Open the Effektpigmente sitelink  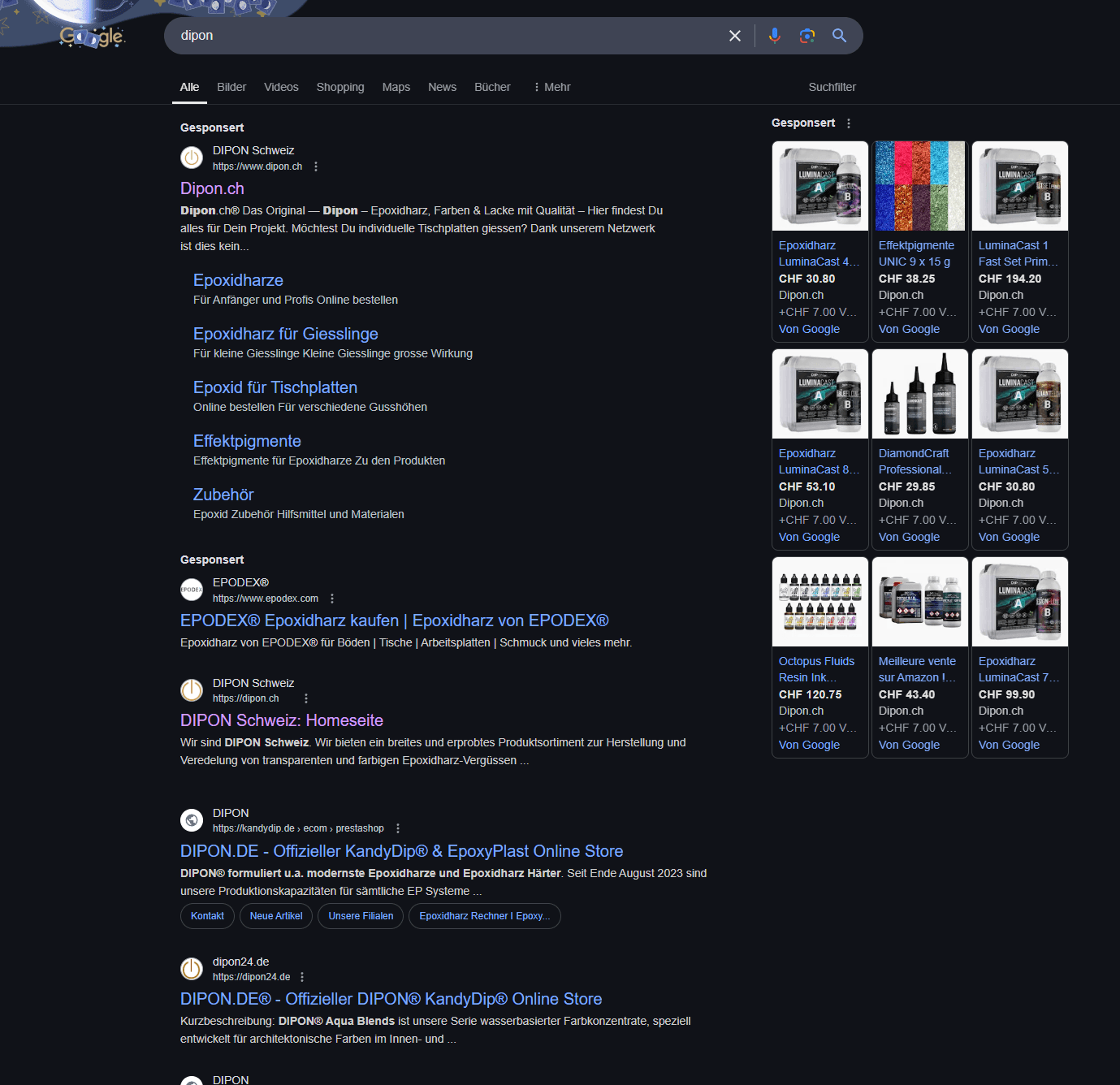coord(247,441)
